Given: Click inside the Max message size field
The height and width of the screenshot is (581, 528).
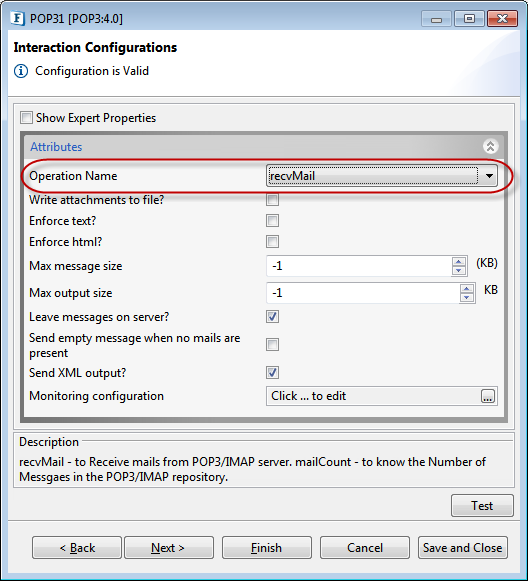Looking at the screenshot, I should coord(359,266).
